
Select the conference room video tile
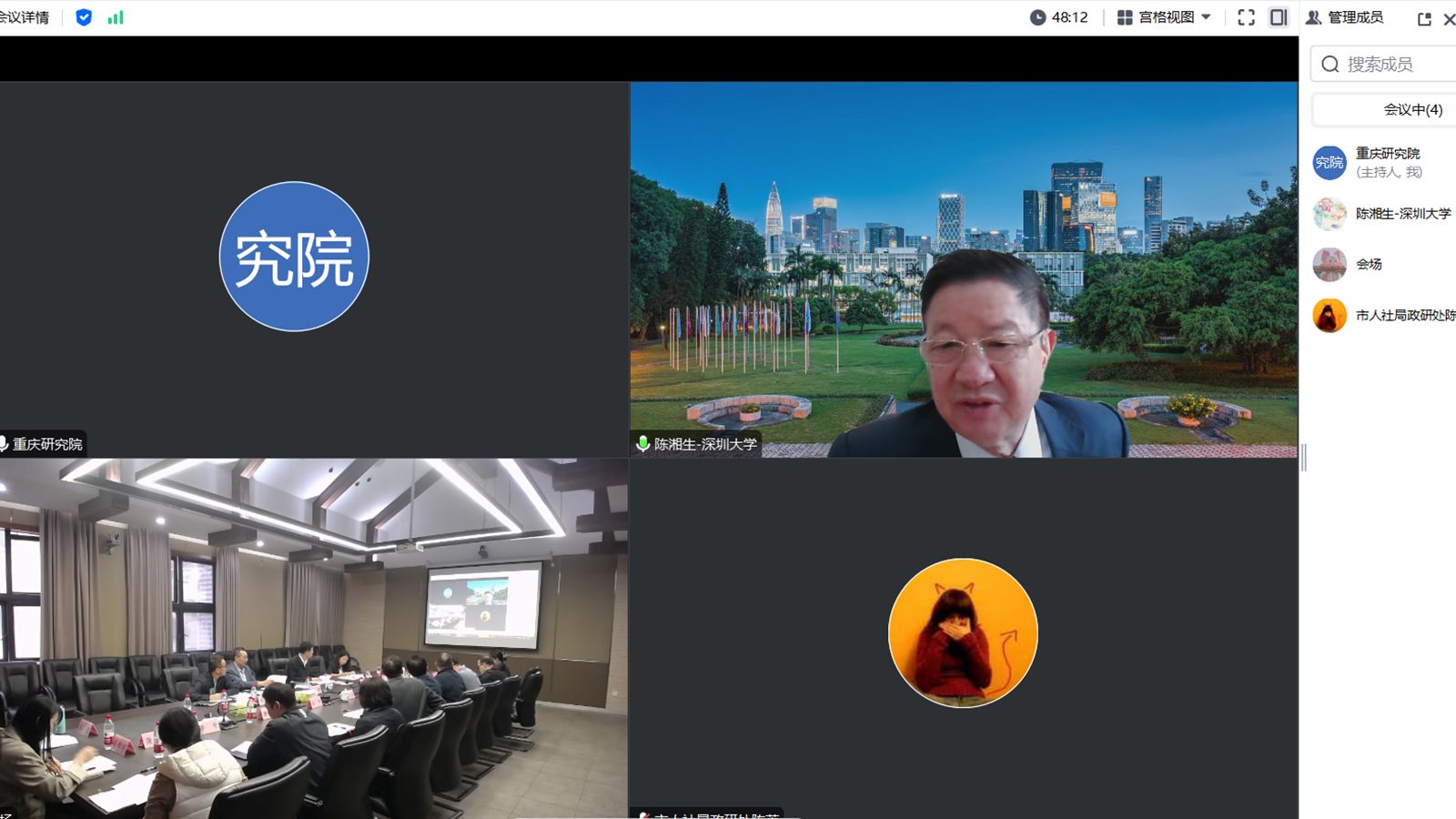(x=314, y=637)
